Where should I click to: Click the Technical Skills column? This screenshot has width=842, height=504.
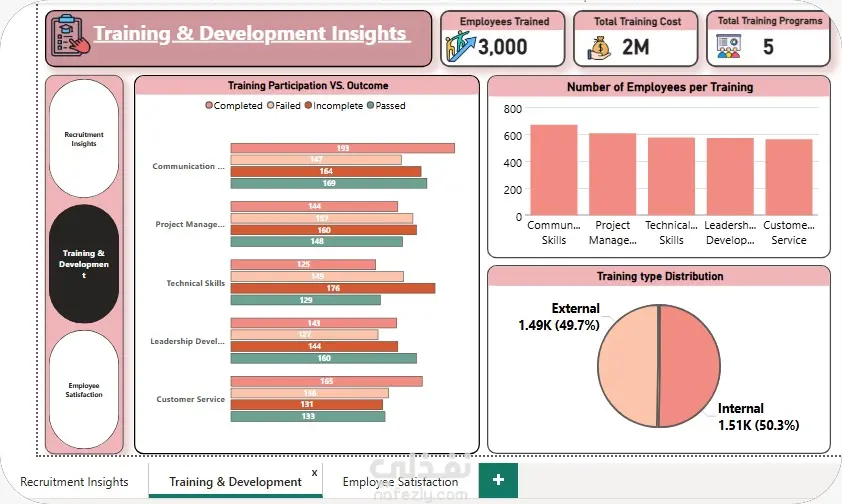coord(671,177)
